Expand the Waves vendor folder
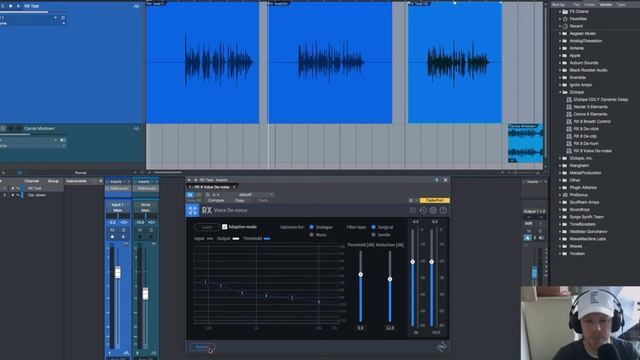Screen dimensions: 640x360 pos(560,246)
